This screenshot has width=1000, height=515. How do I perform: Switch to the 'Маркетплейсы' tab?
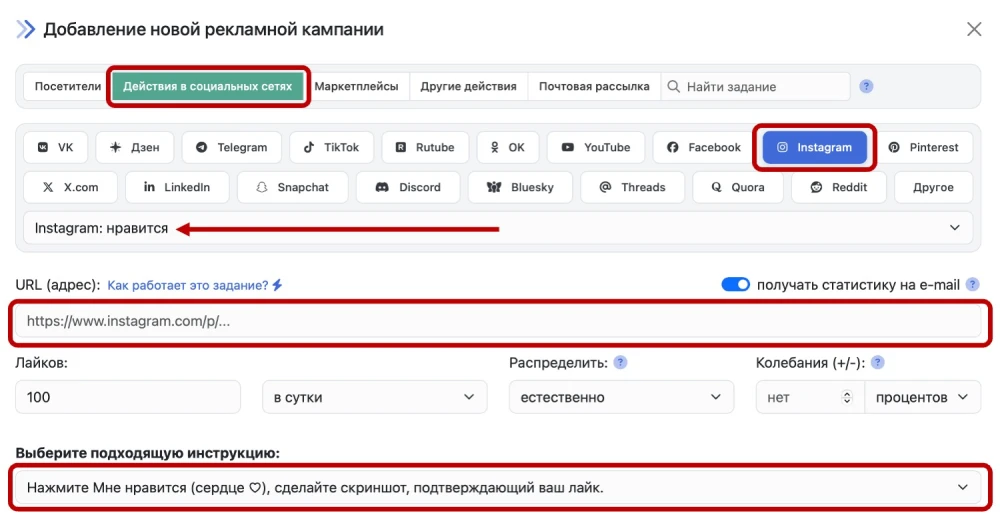356,87
